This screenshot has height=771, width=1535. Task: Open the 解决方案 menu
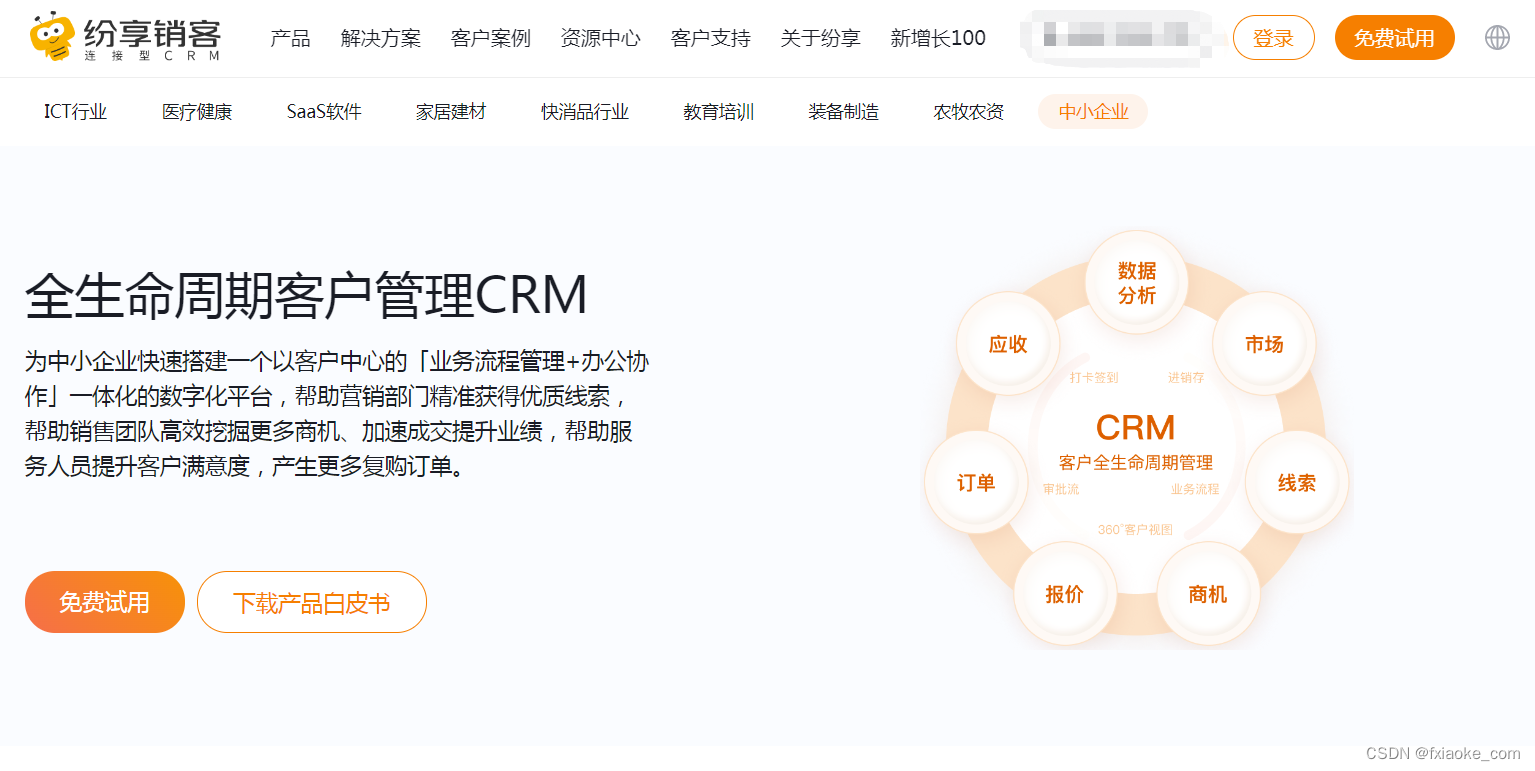pos(380,38)
